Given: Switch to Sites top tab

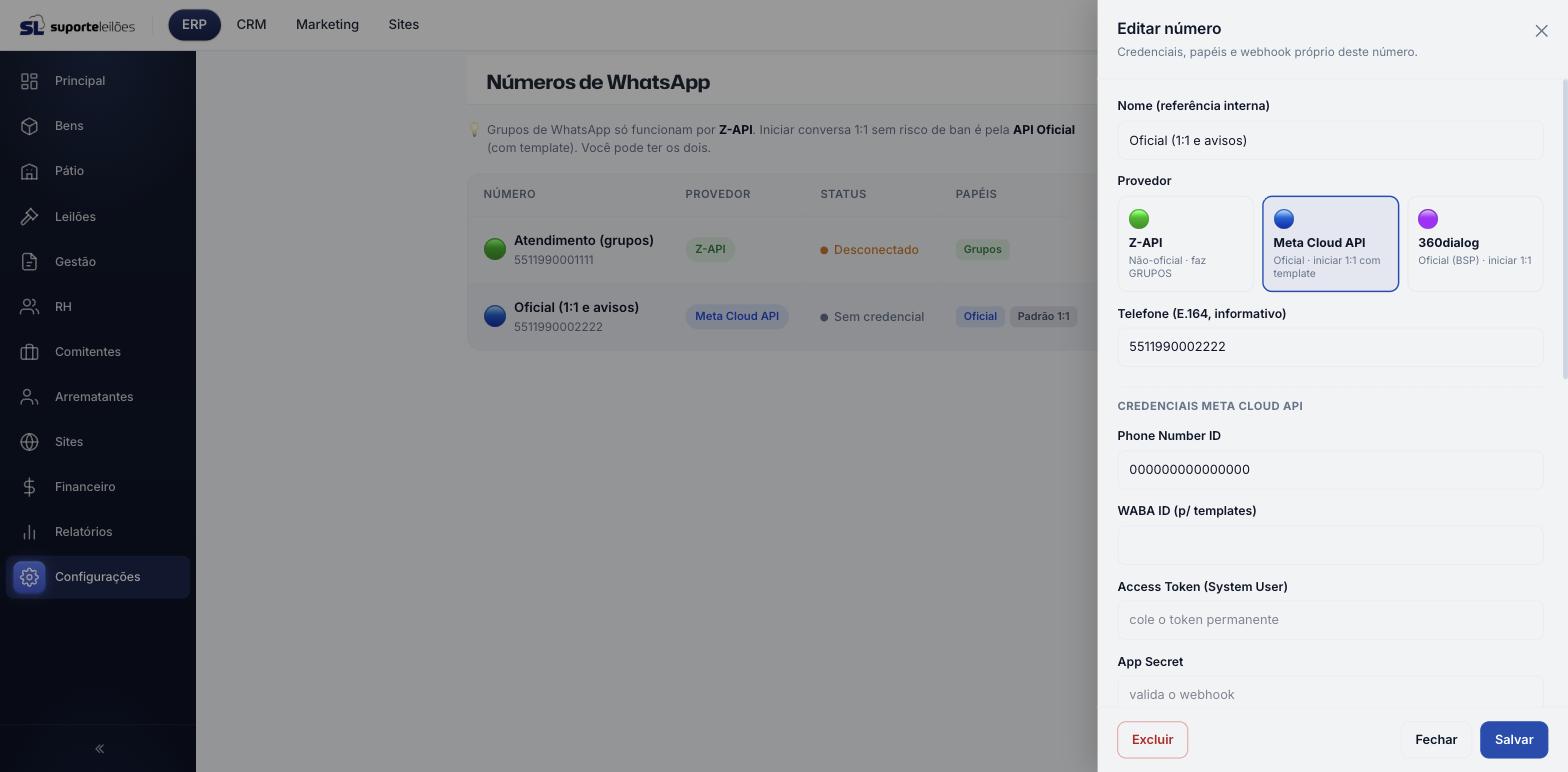Looking at the screenshot, I should pyautogui.click(x=403, y=25).
